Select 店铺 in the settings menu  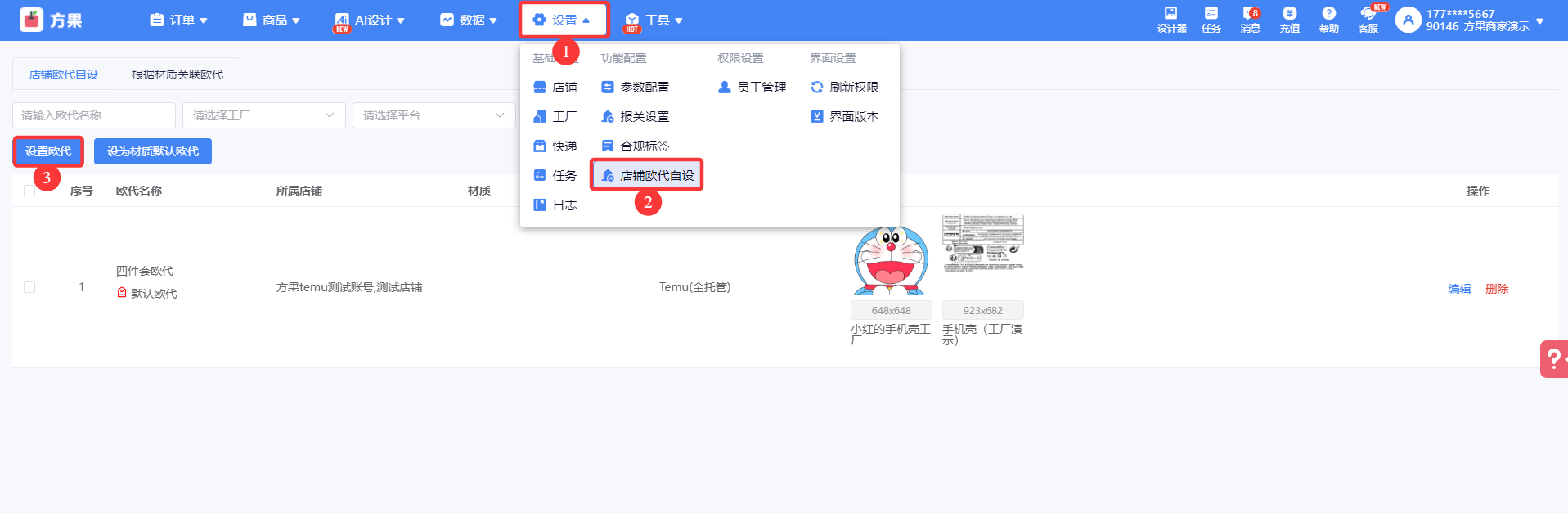point(555,87)
